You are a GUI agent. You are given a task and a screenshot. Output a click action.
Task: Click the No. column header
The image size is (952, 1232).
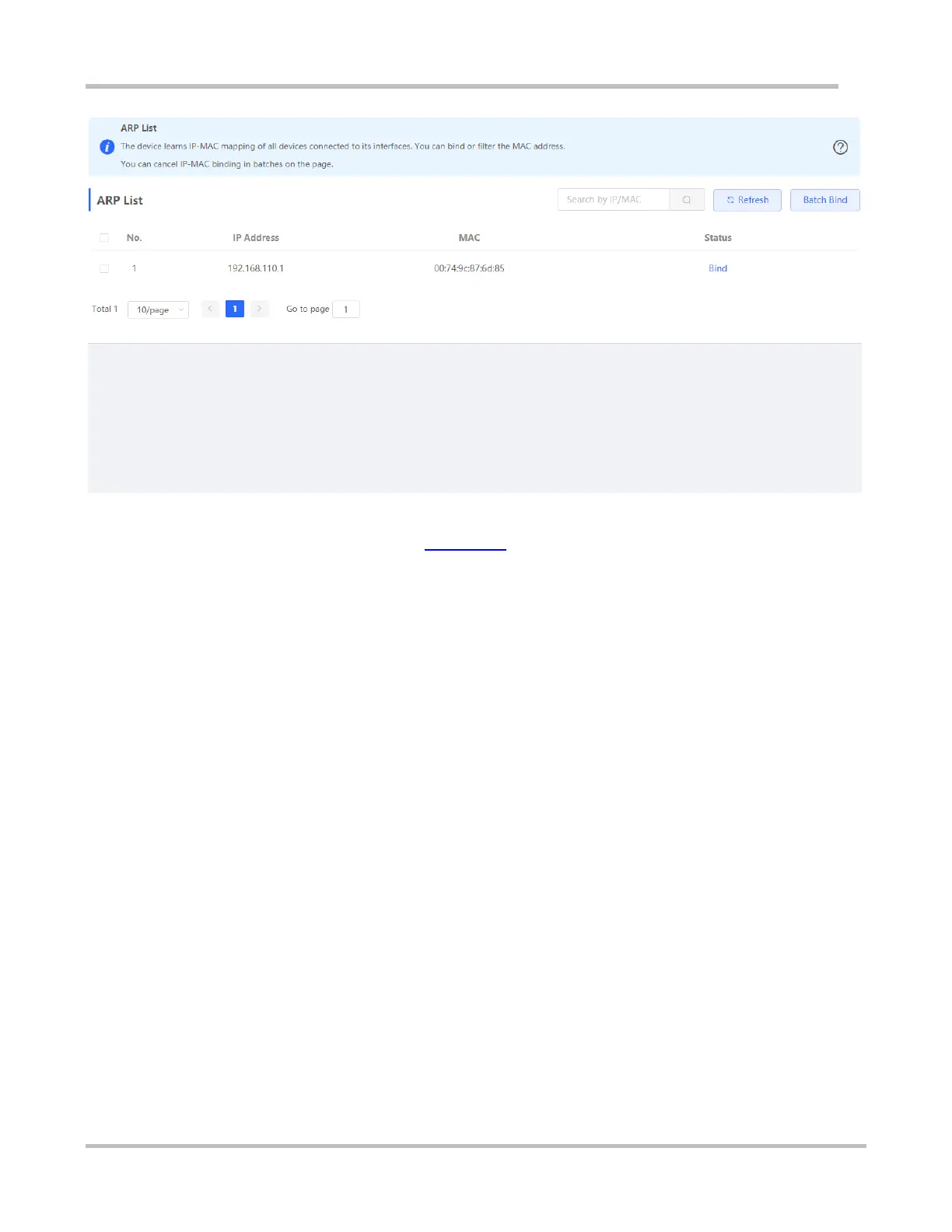[135, 238]
